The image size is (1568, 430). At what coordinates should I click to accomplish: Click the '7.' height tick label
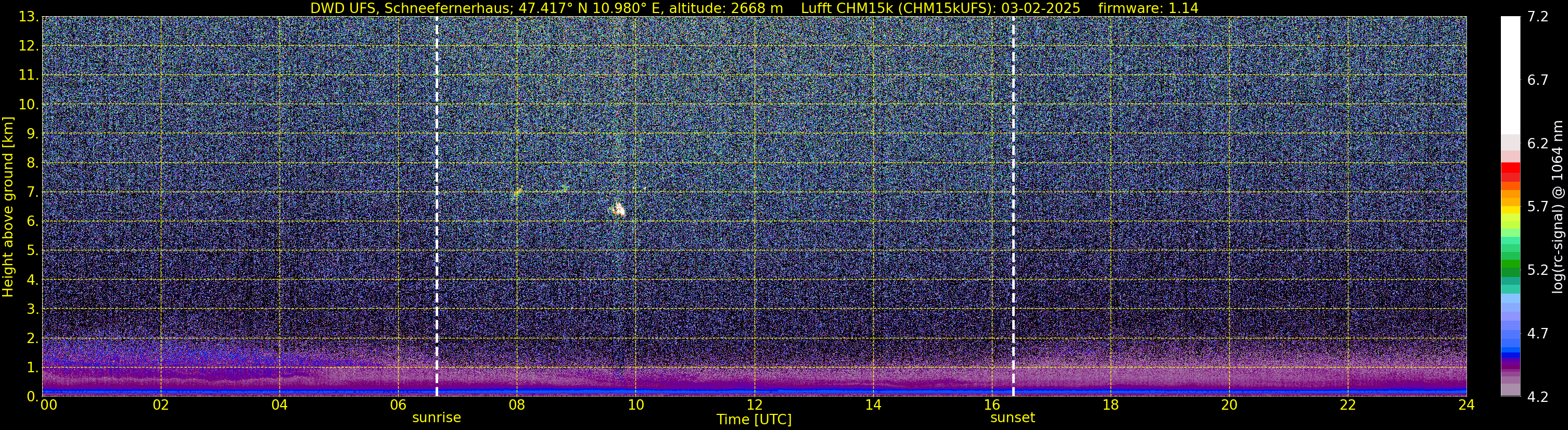pos(33,192)
